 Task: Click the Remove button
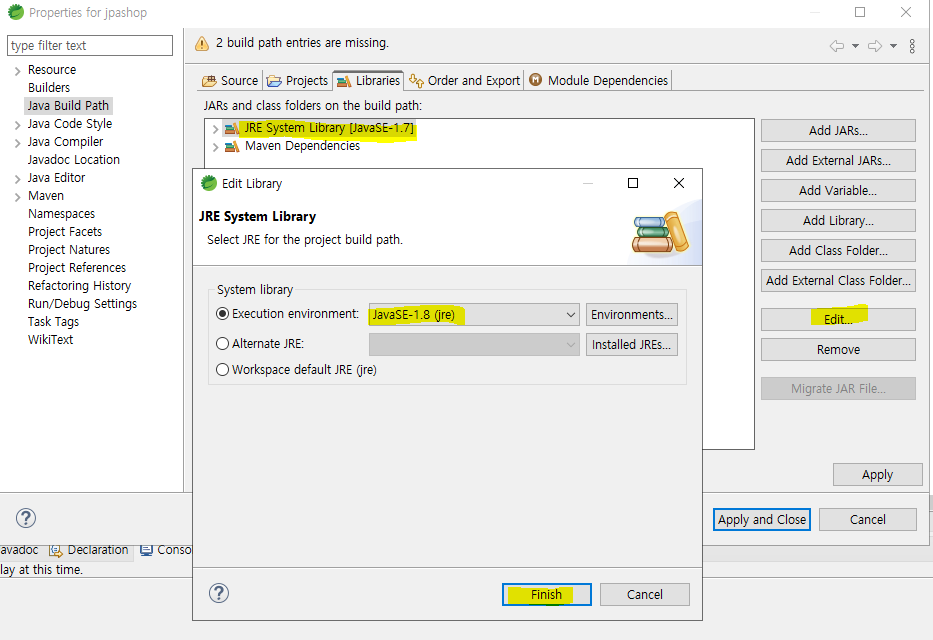pos(838,350)
